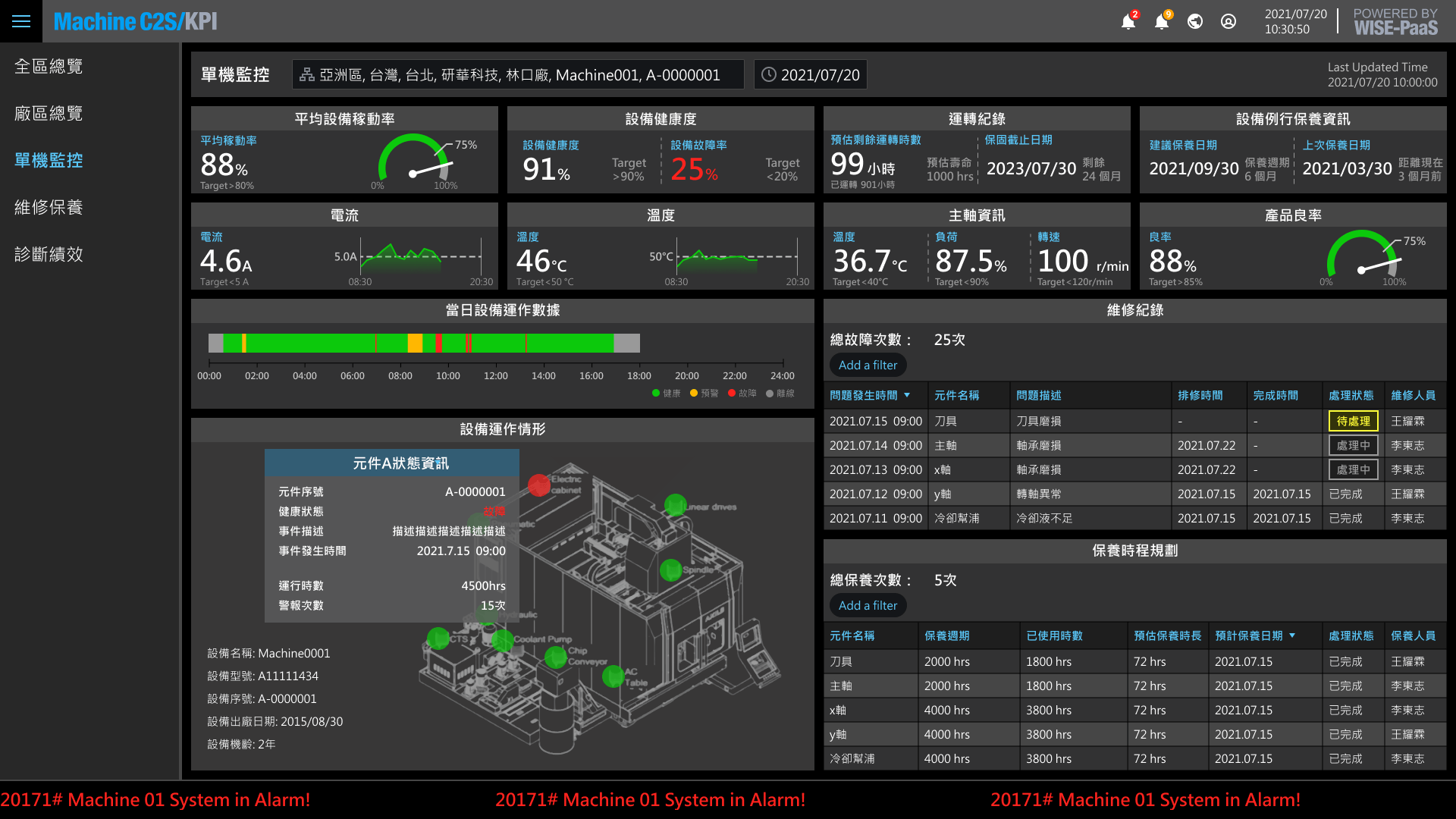
Task: Click the green marker on Spindle
Action: (x=670, y=570)
